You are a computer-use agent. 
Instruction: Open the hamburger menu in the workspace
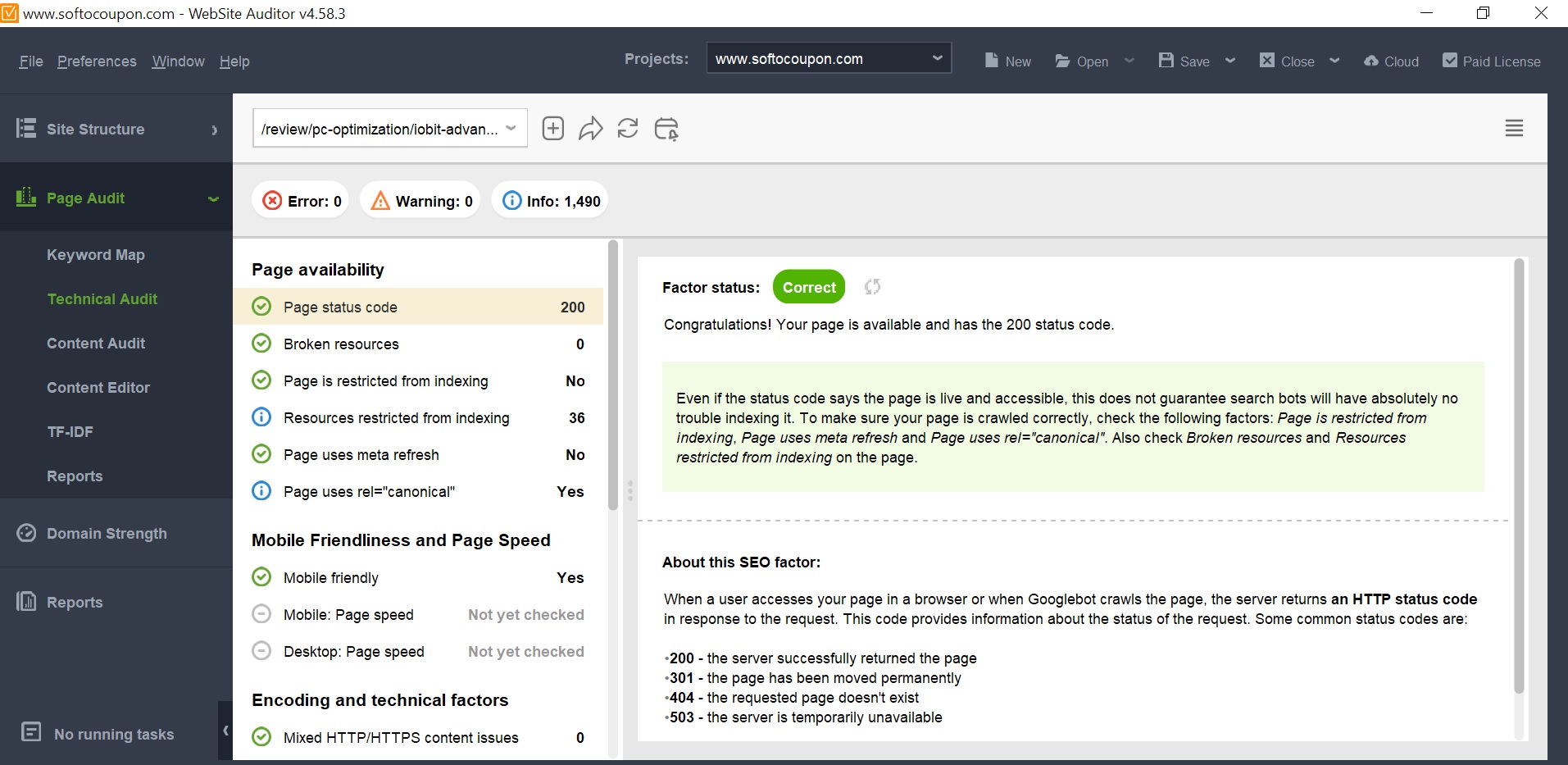(1514, 128)
